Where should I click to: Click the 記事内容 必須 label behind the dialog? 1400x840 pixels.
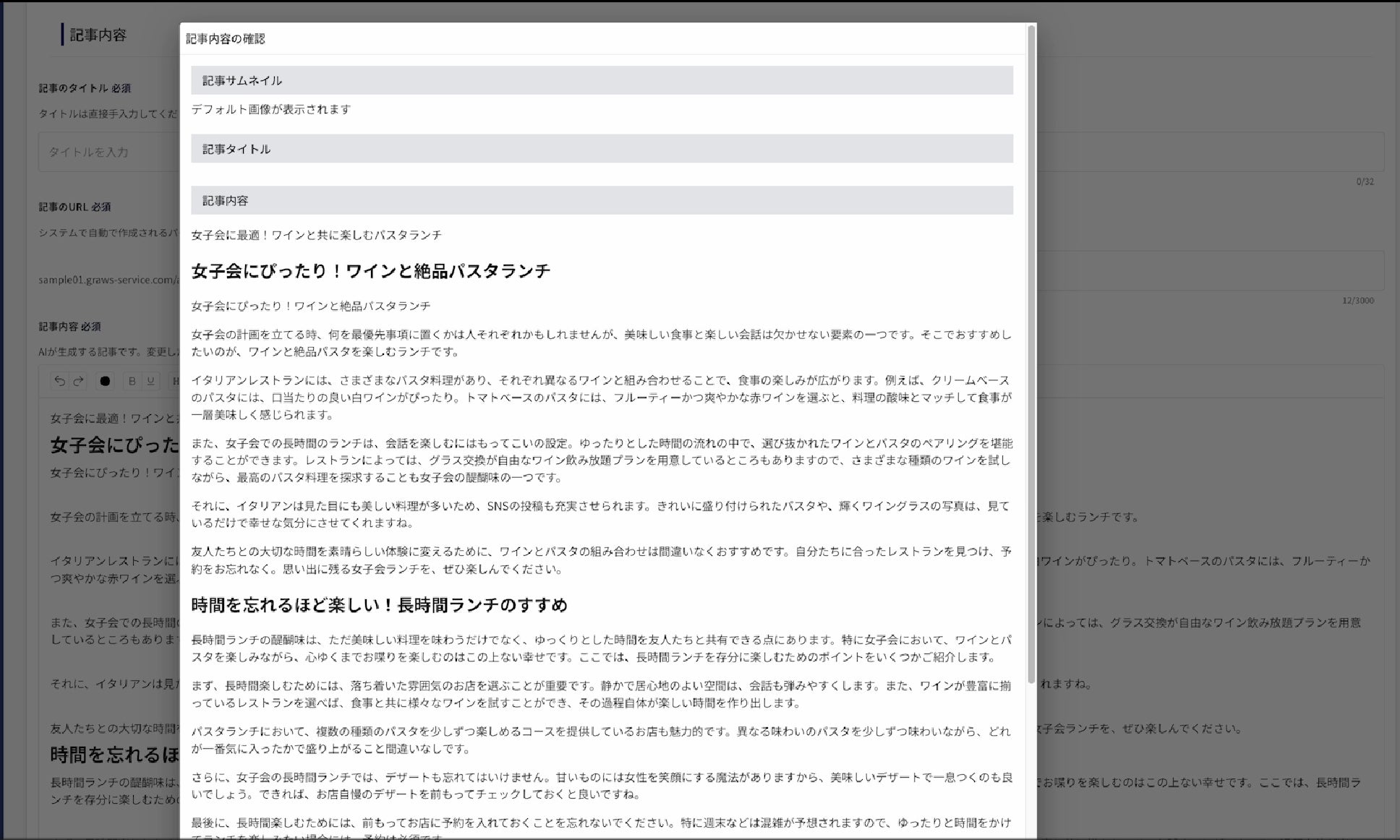pyautogui.click(x=69, y=327)
